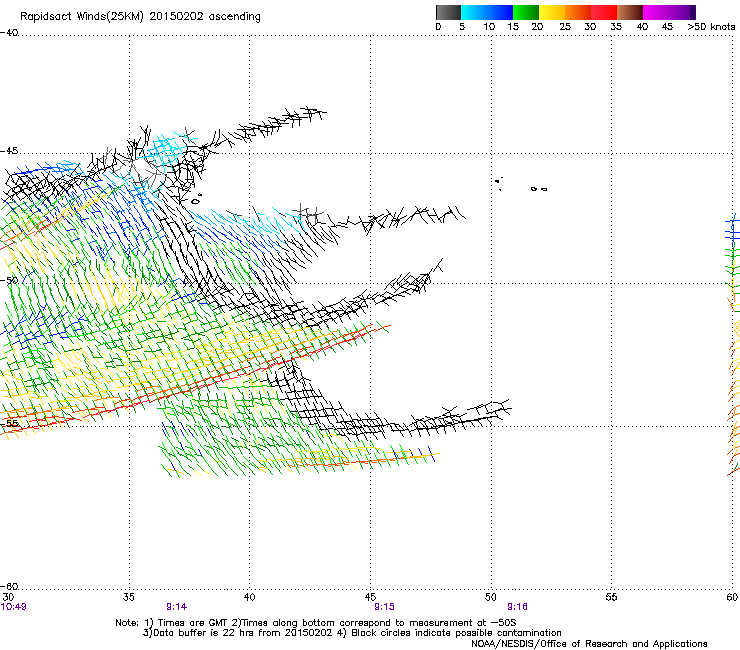The height and width of the screenshot is (650, 740).
Task: Click the '15' label under the color bar
Action: [513, 27]
